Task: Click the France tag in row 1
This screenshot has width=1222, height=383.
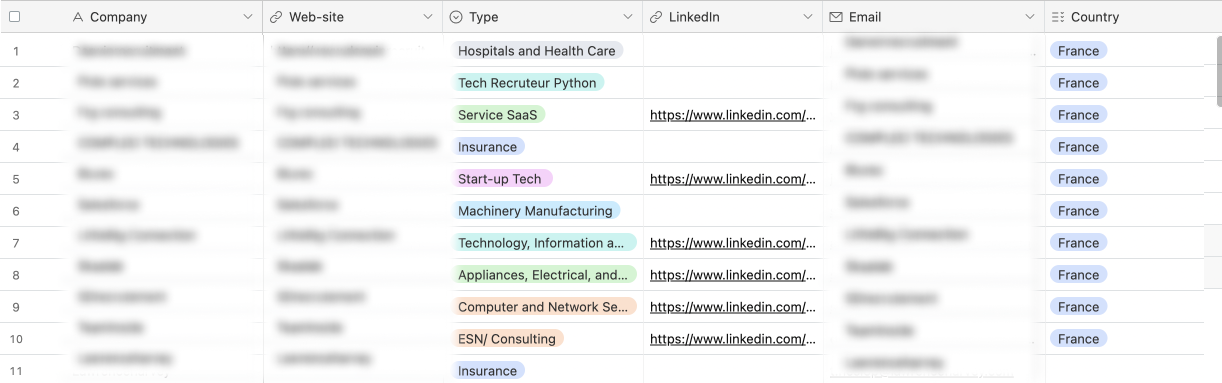Action: pos(1078,51)
